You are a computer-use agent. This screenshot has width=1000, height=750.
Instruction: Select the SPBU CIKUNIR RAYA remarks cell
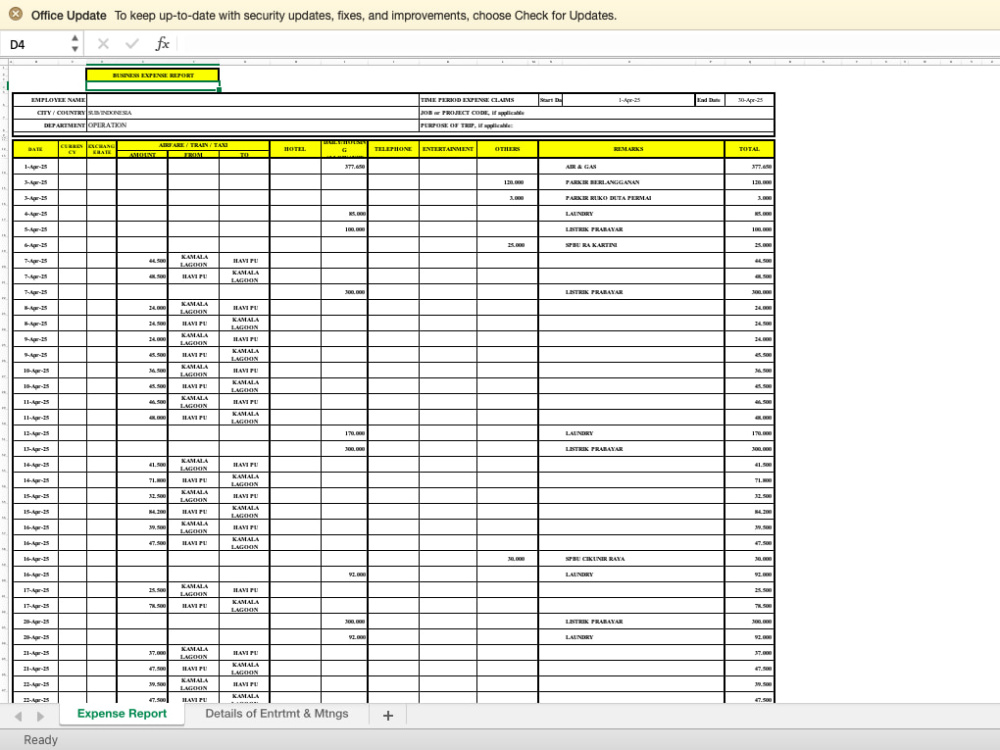pos(631,559)
